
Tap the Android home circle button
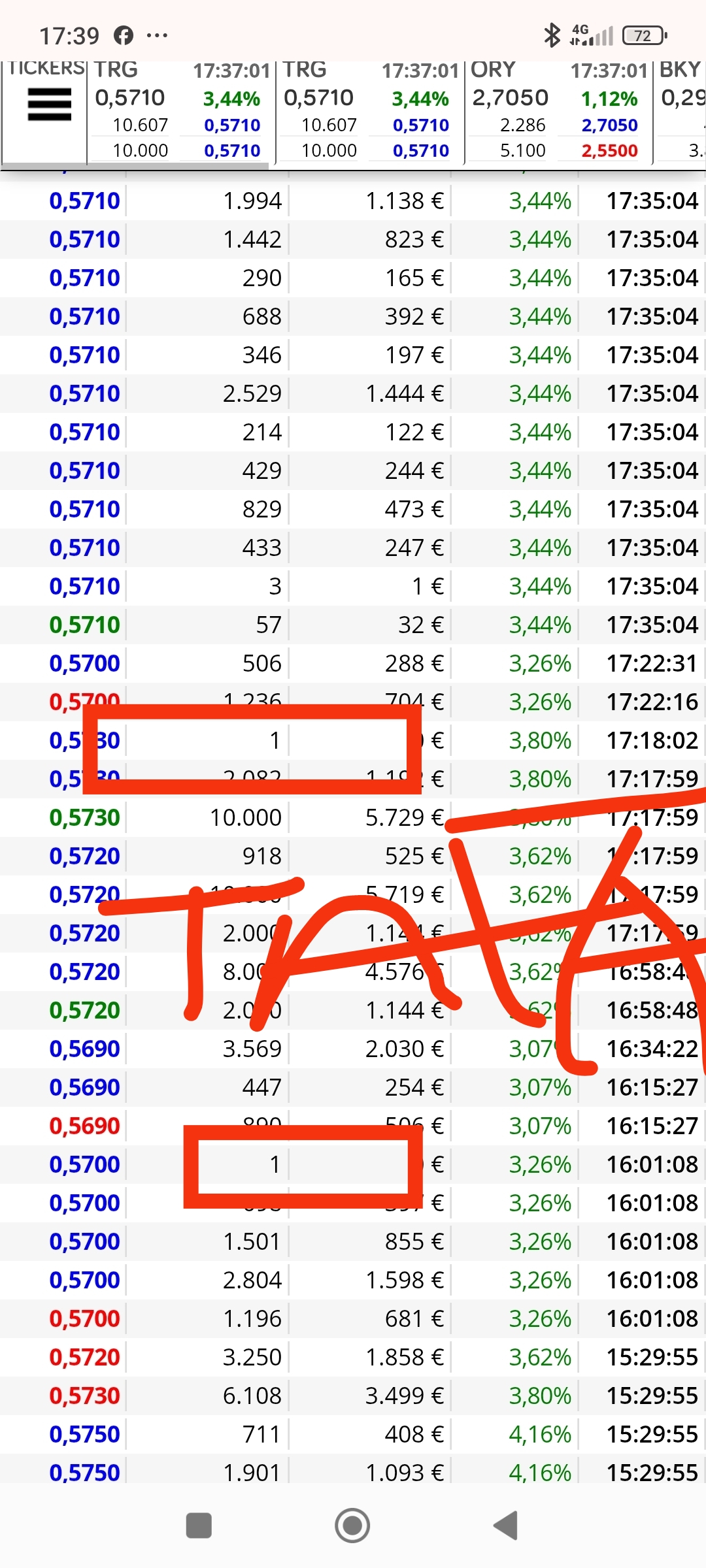(352, 1526)
